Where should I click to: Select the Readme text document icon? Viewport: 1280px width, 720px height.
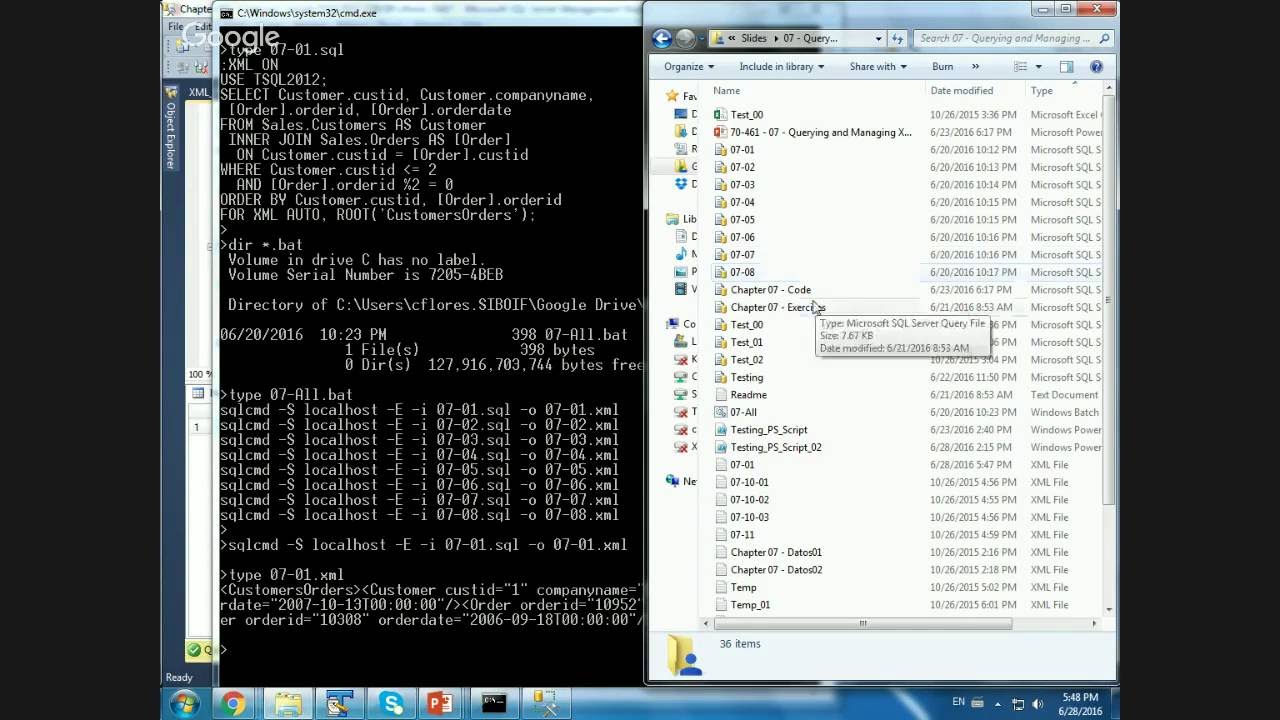[x=721, y=395]
